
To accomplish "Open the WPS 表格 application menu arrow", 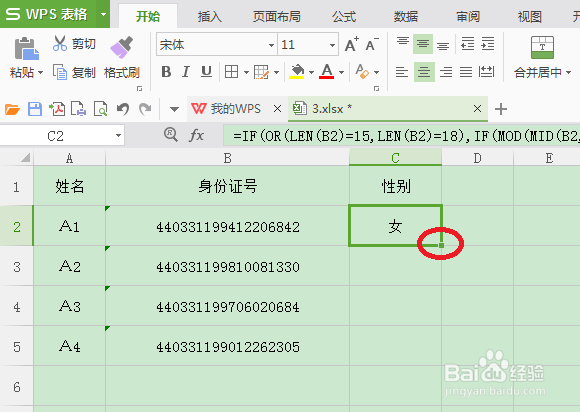I will pos(103,14).
